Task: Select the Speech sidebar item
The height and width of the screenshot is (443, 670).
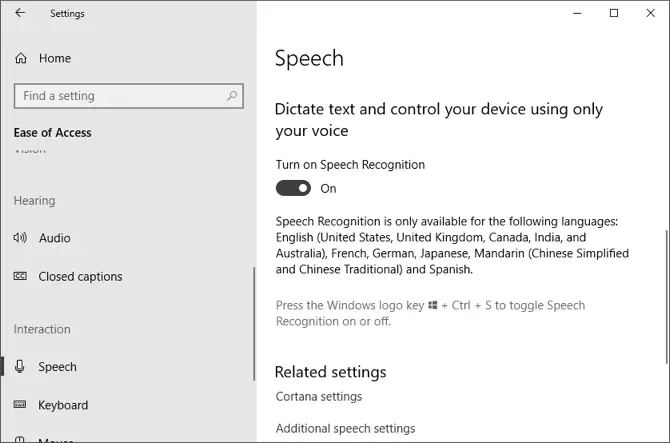Action: coord(57,367)
